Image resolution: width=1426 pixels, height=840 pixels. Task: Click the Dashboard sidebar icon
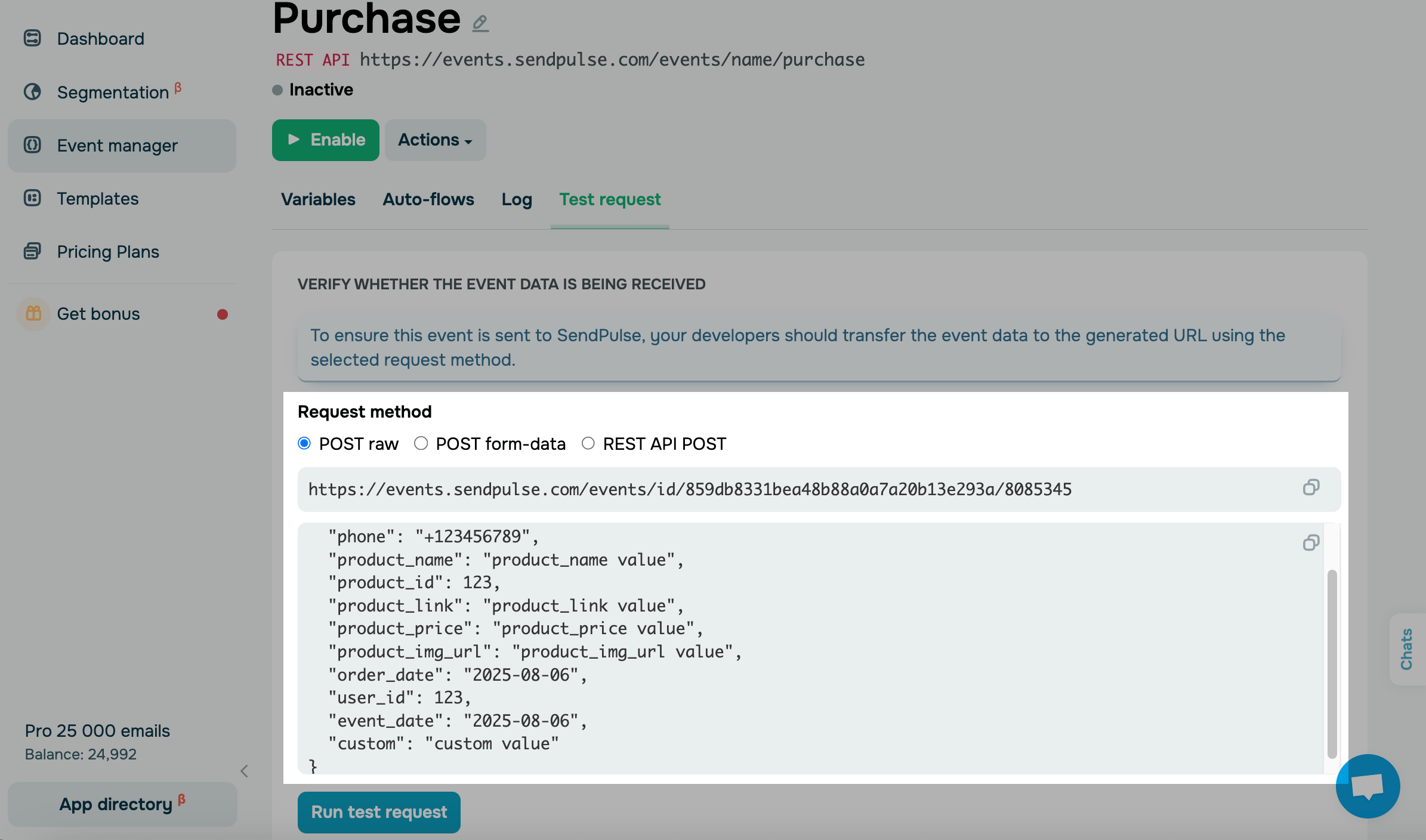tap(32, 39)
